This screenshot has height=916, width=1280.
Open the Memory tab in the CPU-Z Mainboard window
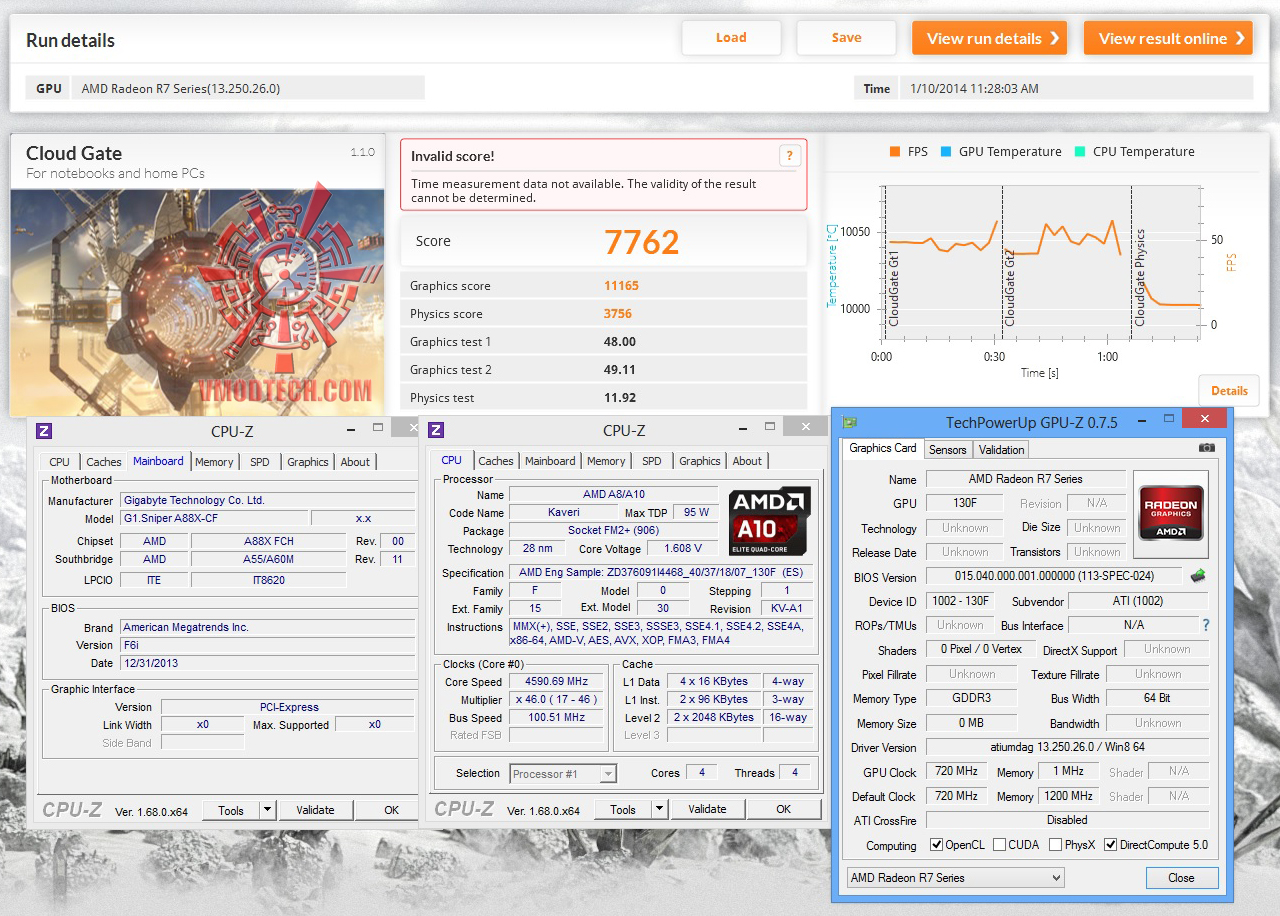click(214, 462)
